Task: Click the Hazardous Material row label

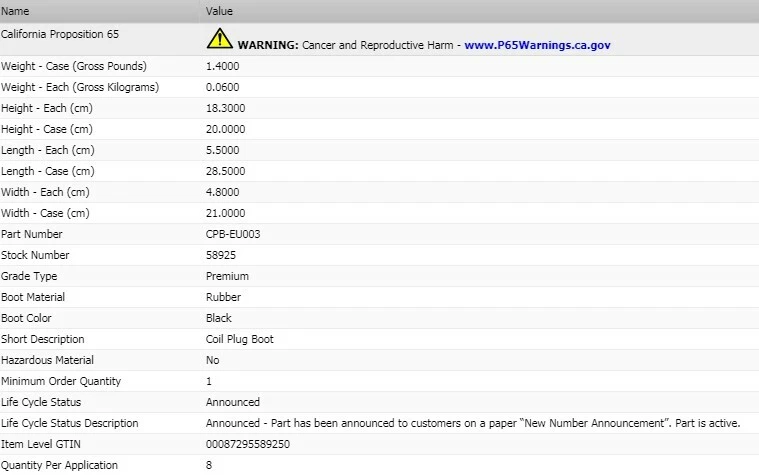Action: click(x=47, y=360)
